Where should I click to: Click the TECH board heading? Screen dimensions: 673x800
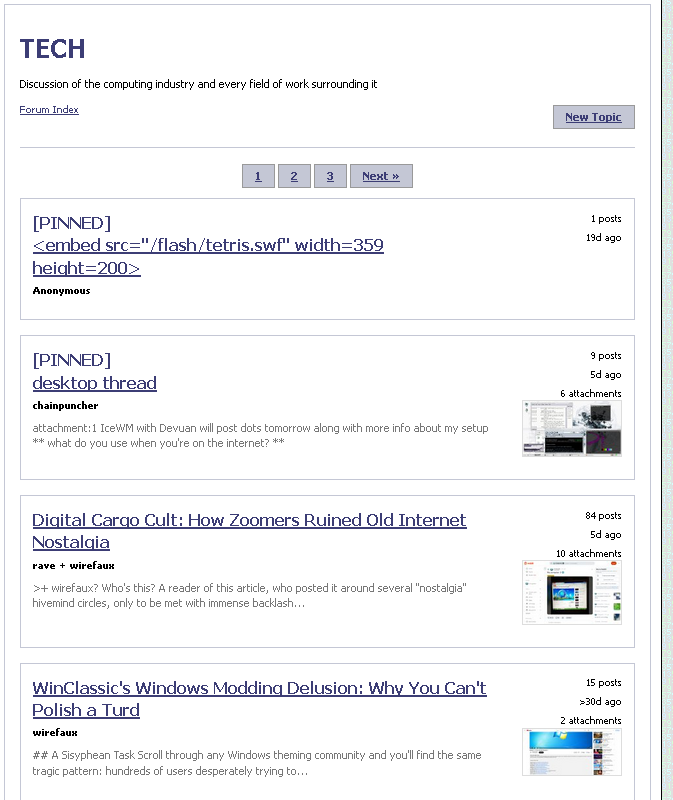pos(52,49)
